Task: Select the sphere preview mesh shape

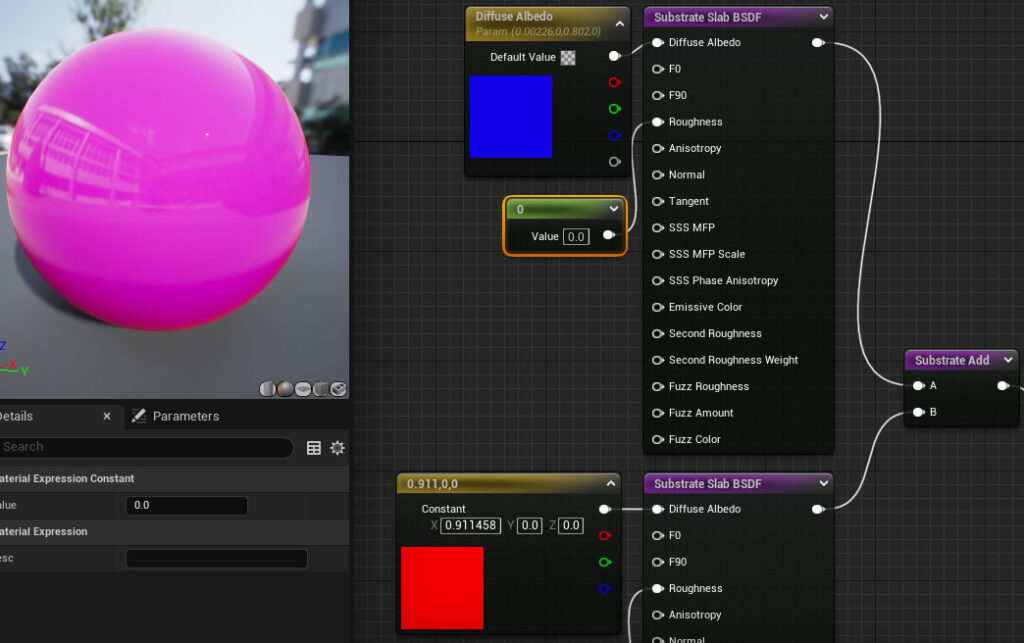Action: click(285, 389)
